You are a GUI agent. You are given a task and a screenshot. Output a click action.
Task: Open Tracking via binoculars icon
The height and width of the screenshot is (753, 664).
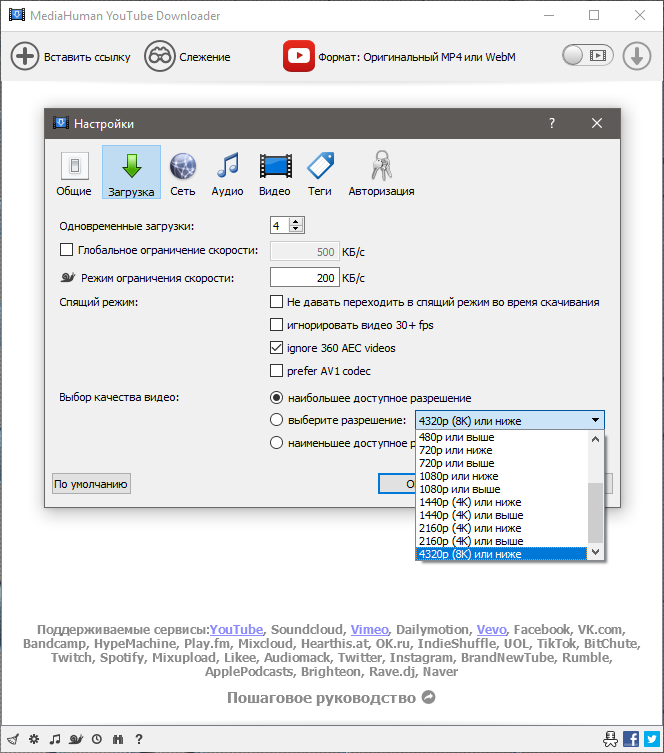click(159, 56)
